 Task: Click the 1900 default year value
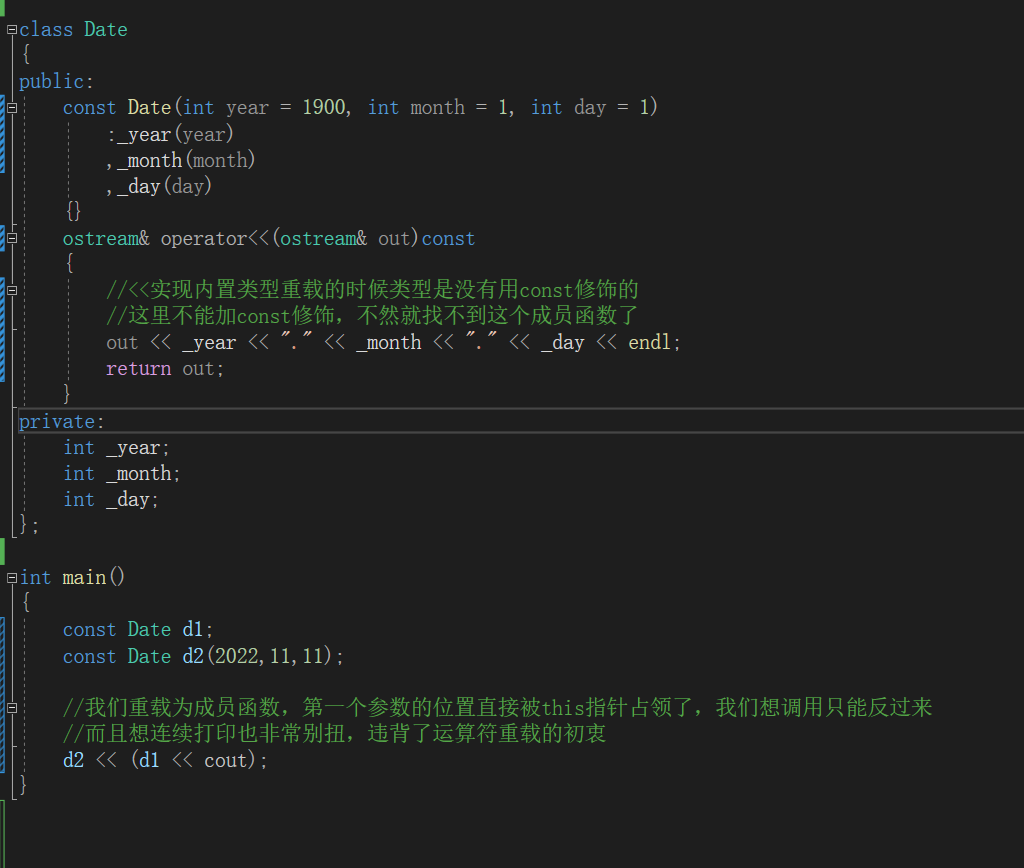coord(324,107)
